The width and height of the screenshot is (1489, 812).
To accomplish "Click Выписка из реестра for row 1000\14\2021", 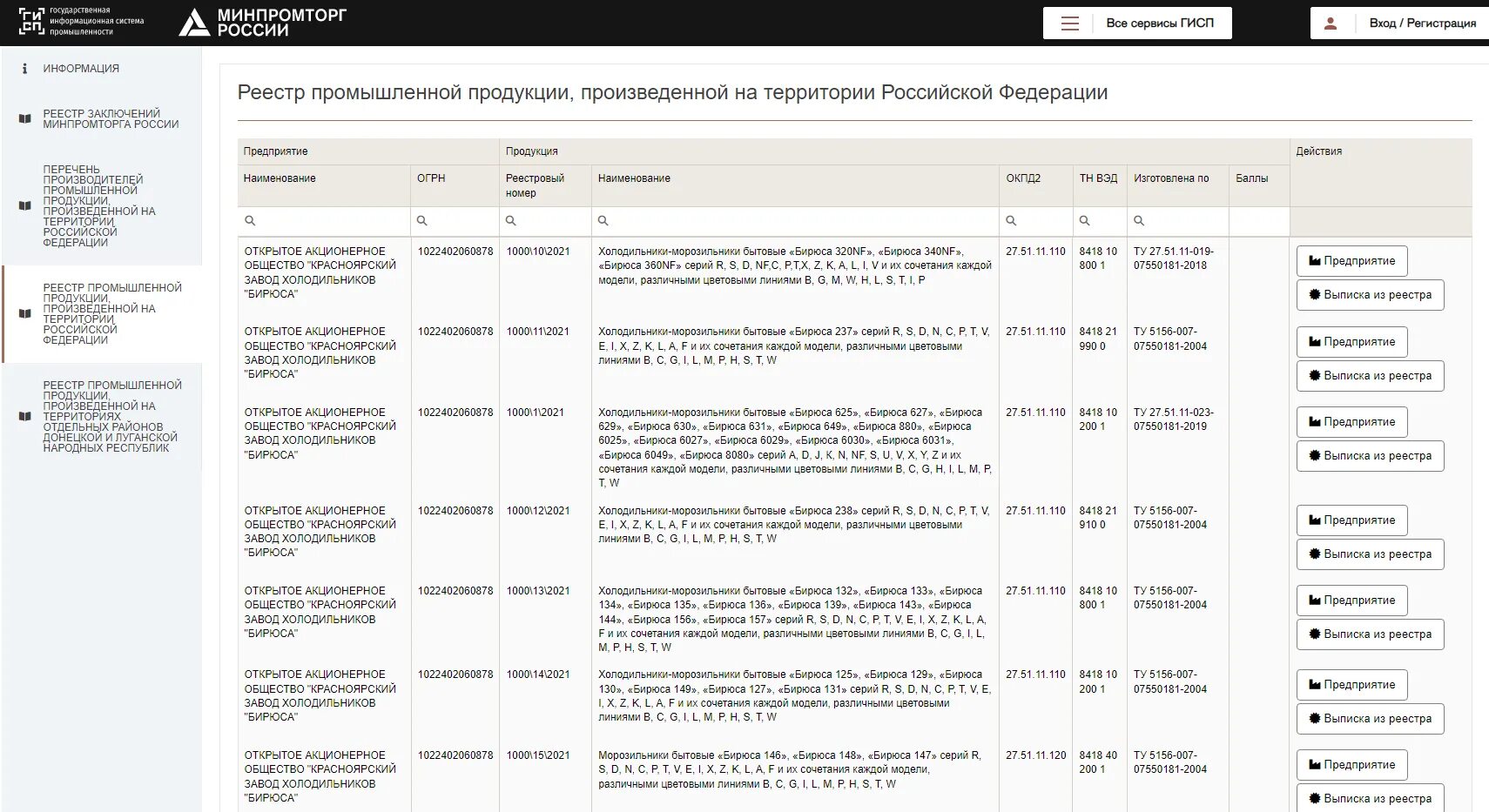I will (x=1370, y=719).
